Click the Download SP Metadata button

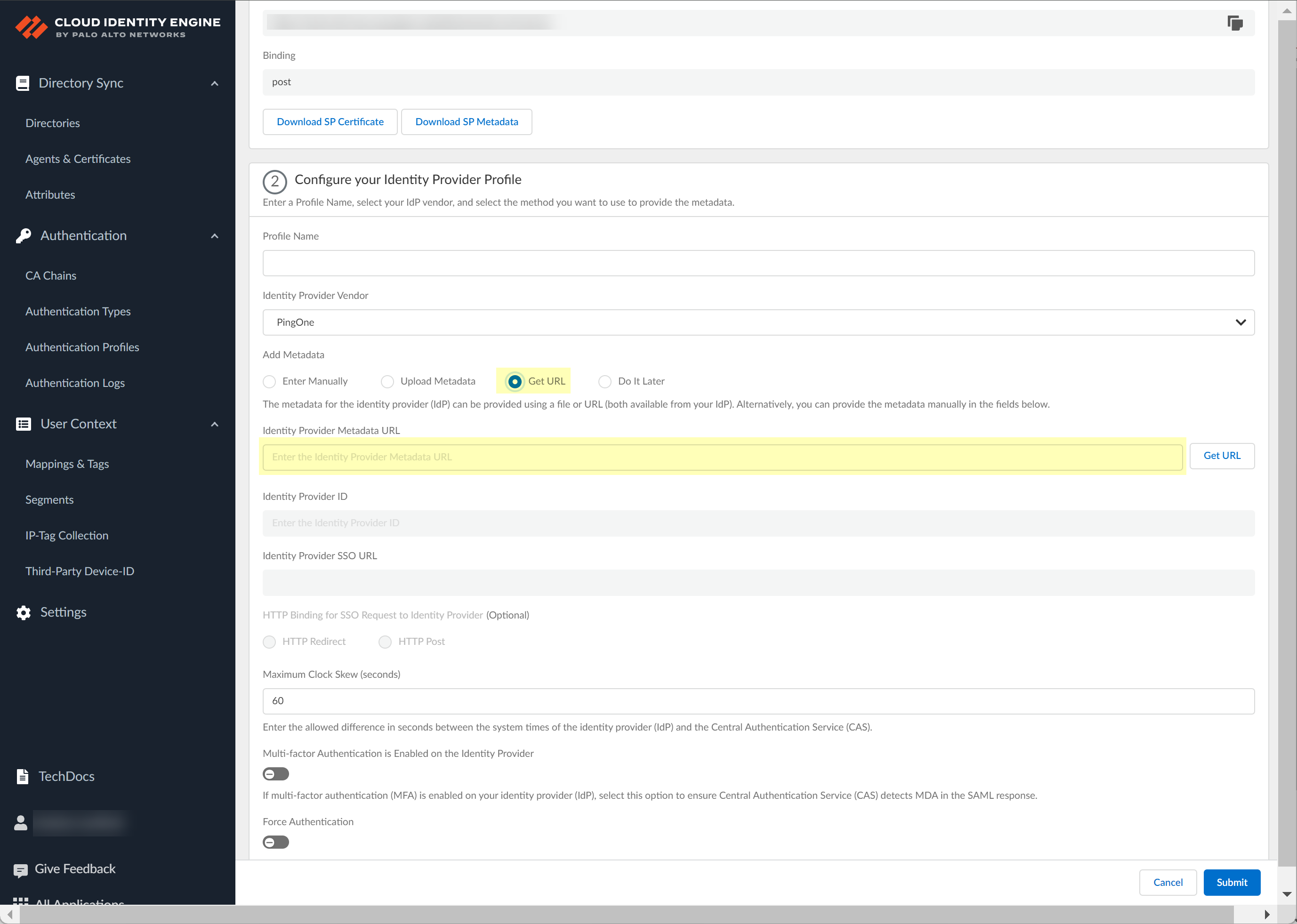466,122
